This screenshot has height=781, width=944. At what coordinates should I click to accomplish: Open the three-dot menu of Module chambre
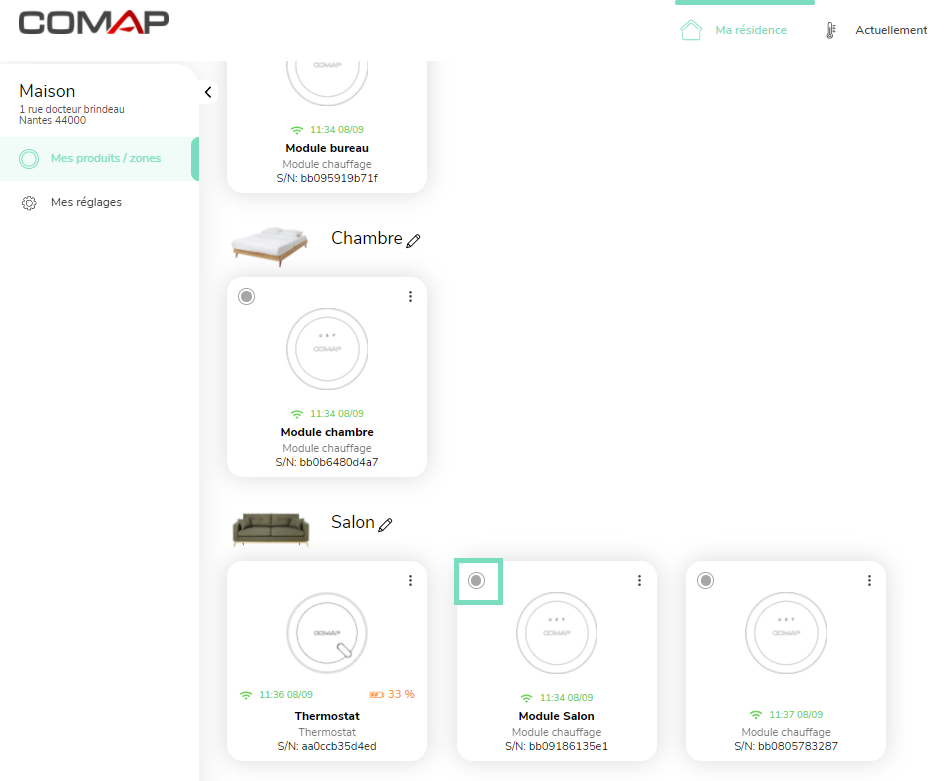411,296
